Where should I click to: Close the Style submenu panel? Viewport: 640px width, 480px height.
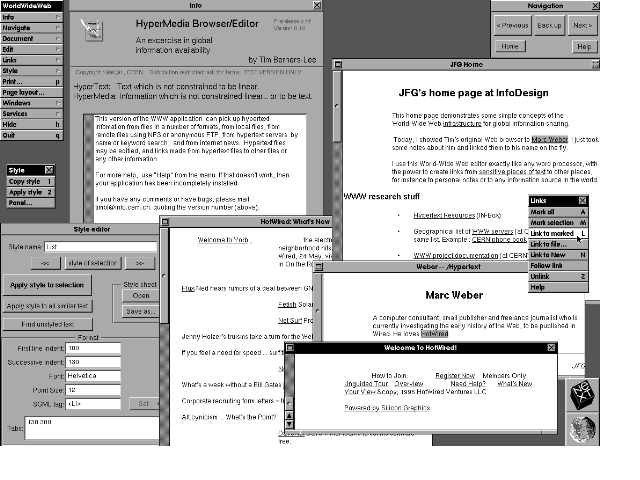click(49, 170)
